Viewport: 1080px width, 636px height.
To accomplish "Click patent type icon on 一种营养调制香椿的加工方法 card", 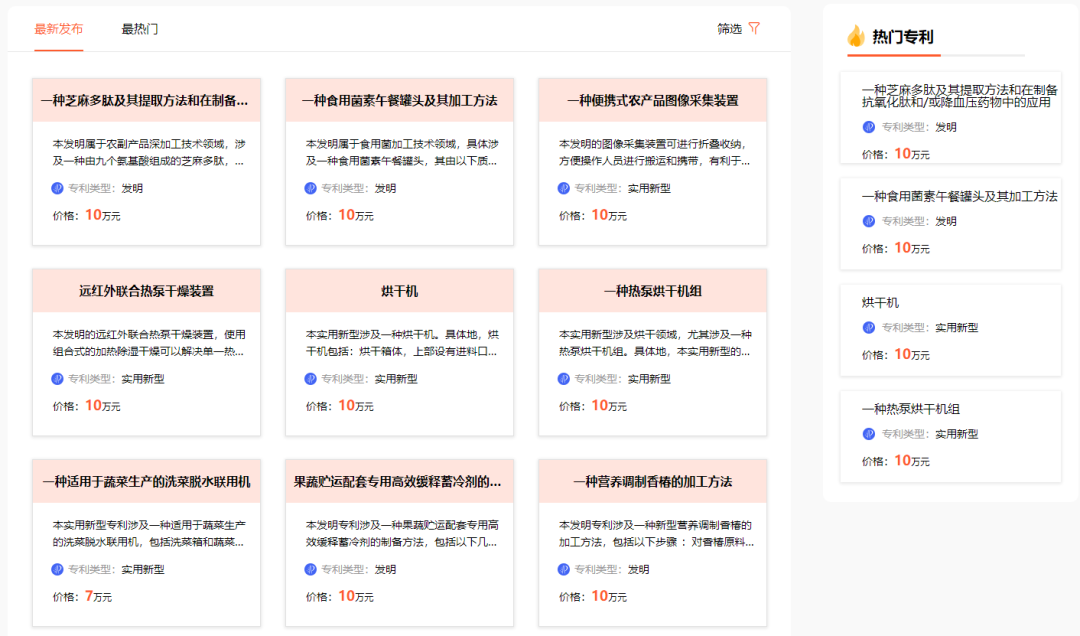I will 561,568.
